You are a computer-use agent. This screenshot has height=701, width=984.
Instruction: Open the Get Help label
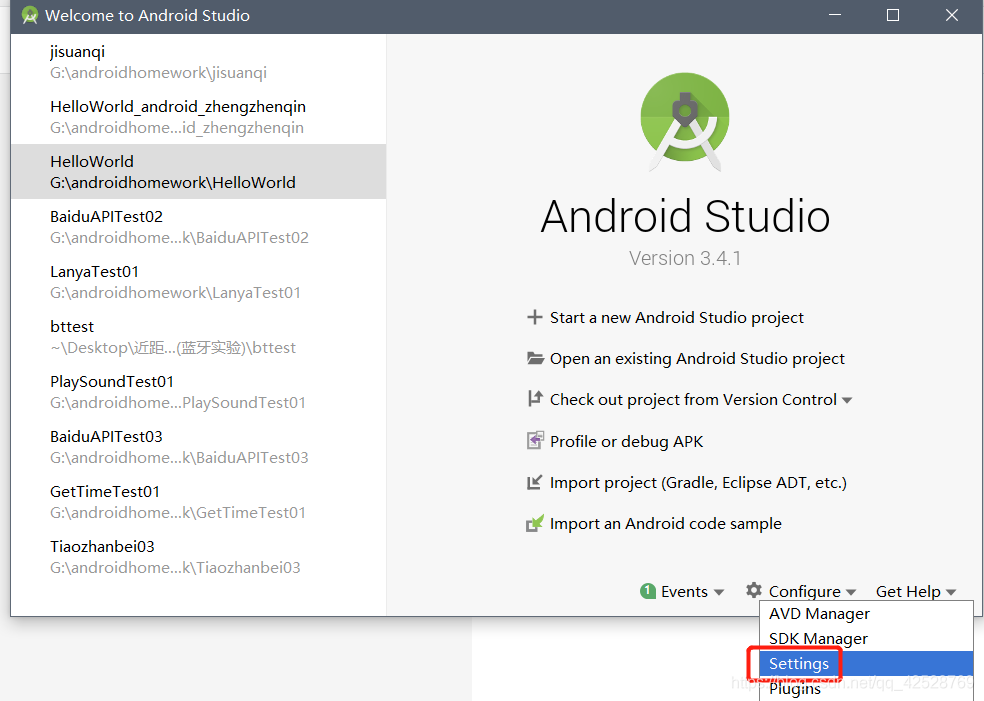[908, 592]
